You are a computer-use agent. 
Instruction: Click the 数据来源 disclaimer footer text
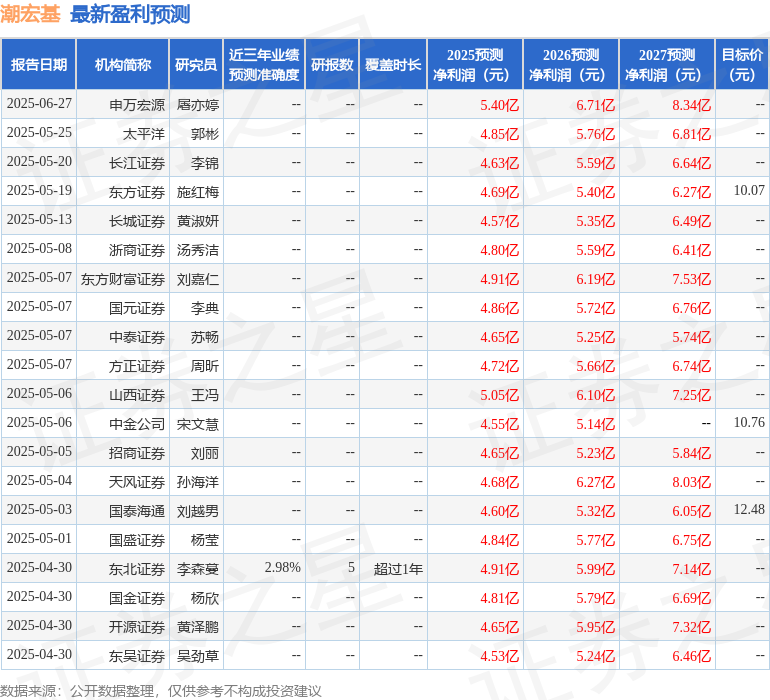point(161,691)
